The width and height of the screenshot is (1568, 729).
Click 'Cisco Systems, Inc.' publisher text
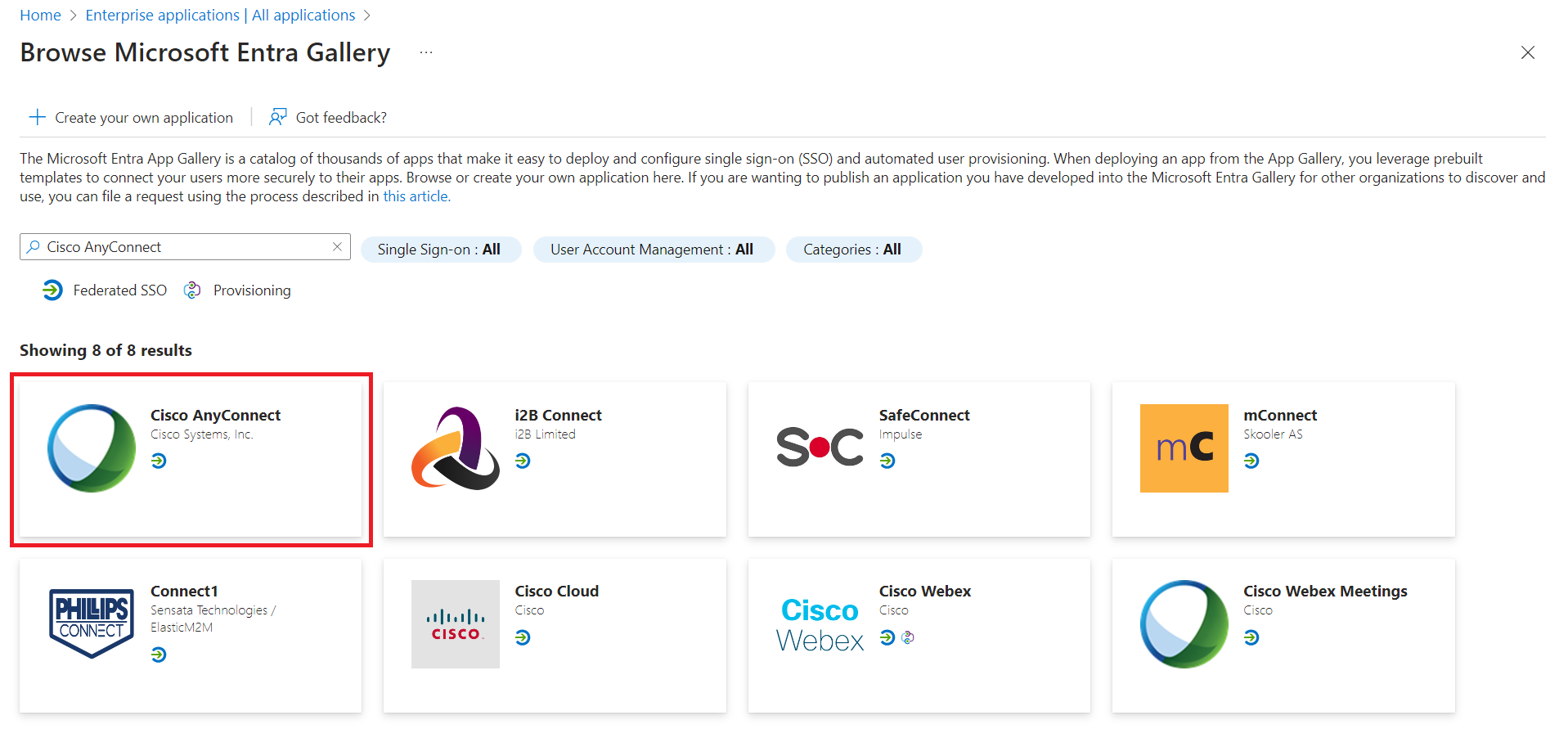[x=202, y=434]
